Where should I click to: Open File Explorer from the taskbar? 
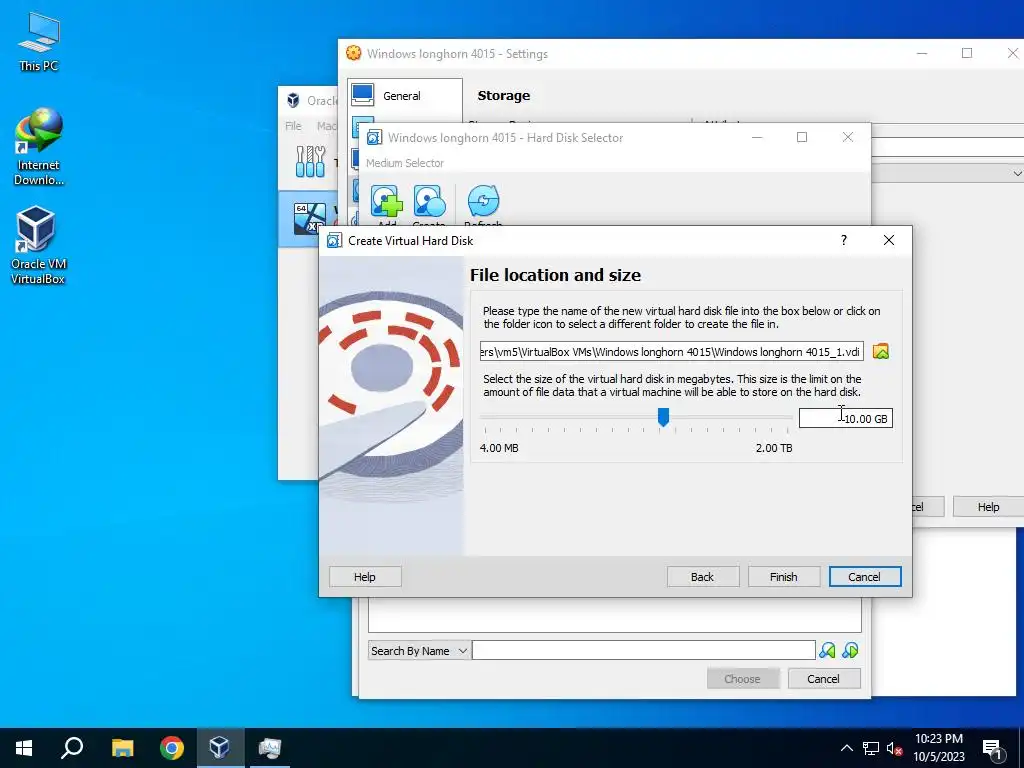(x=122, y=748)
